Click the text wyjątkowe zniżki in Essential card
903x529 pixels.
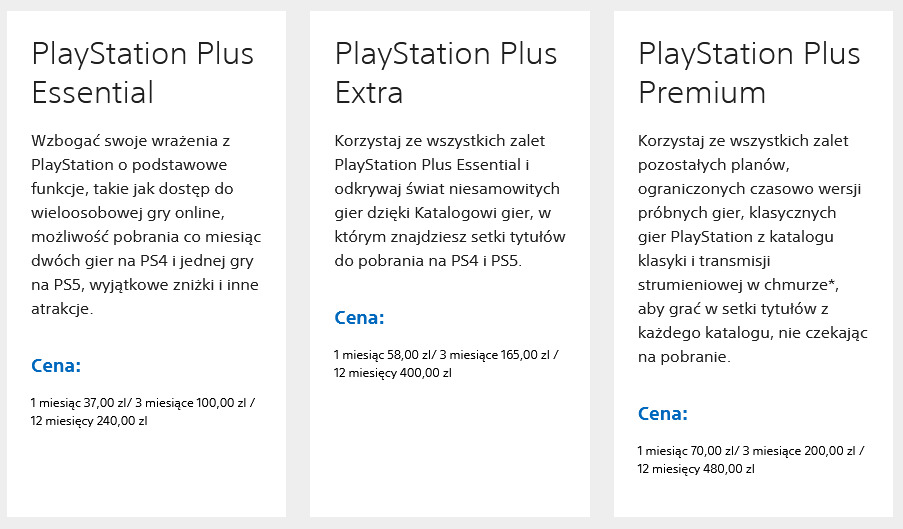click(x=166, y=284)
